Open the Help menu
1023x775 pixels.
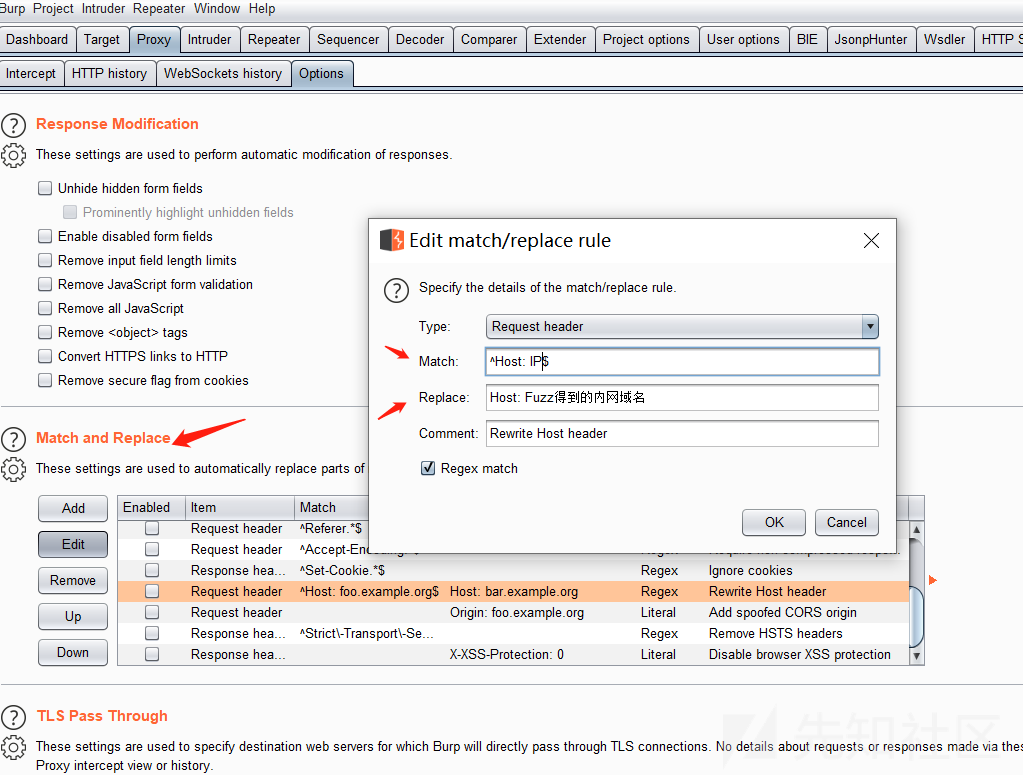point(262,8)
